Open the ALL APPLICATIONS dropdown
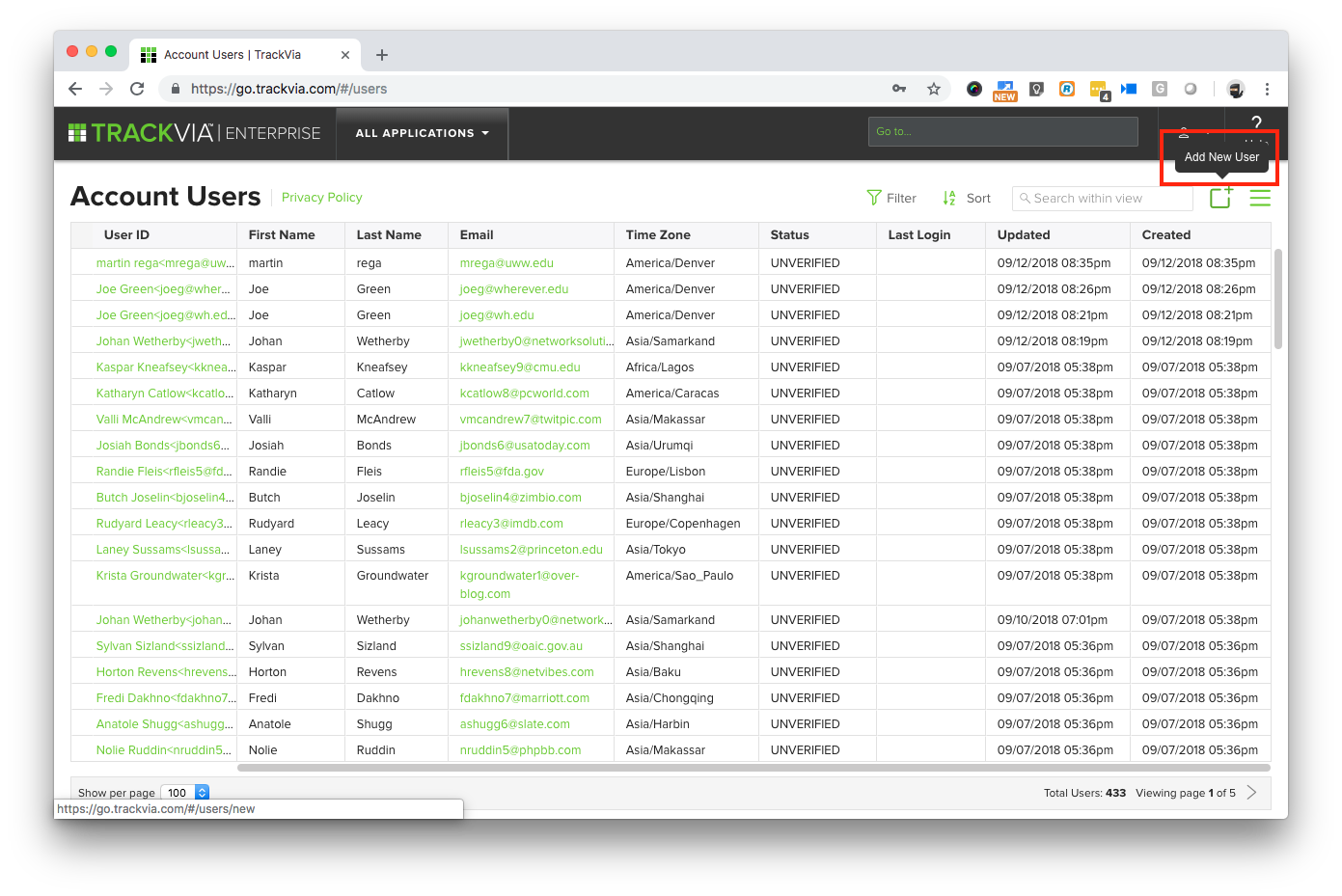This screenshot has height=896, width=1342. pyautogui.click(x=422, y=133)
